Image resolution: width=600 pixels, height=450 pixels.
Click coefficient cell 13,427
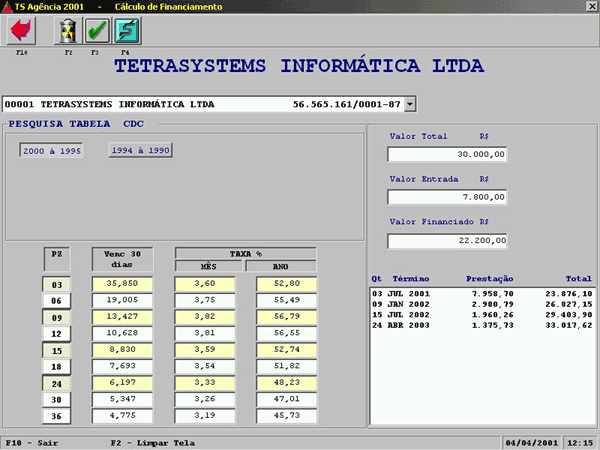[x=122, y=317]
